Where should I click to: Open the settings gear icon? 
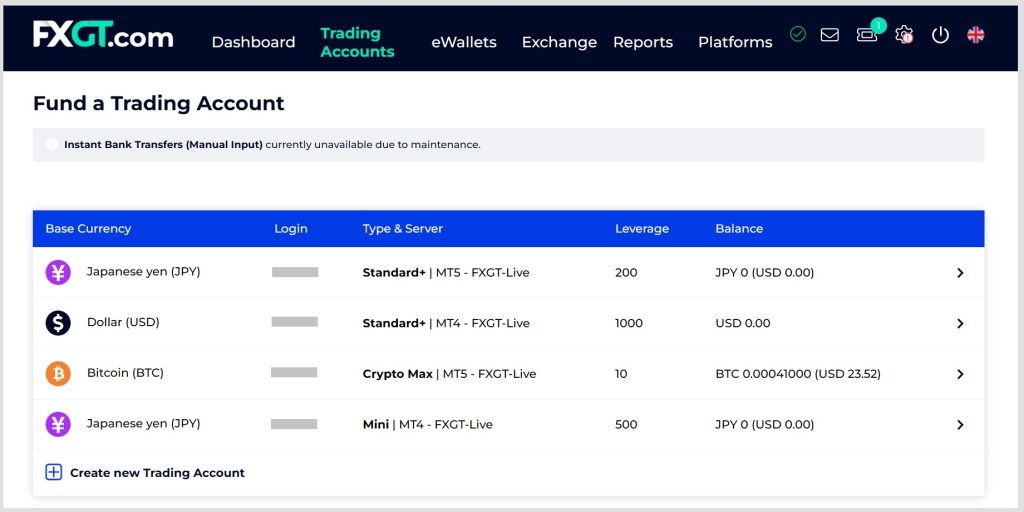pos(904,35)
